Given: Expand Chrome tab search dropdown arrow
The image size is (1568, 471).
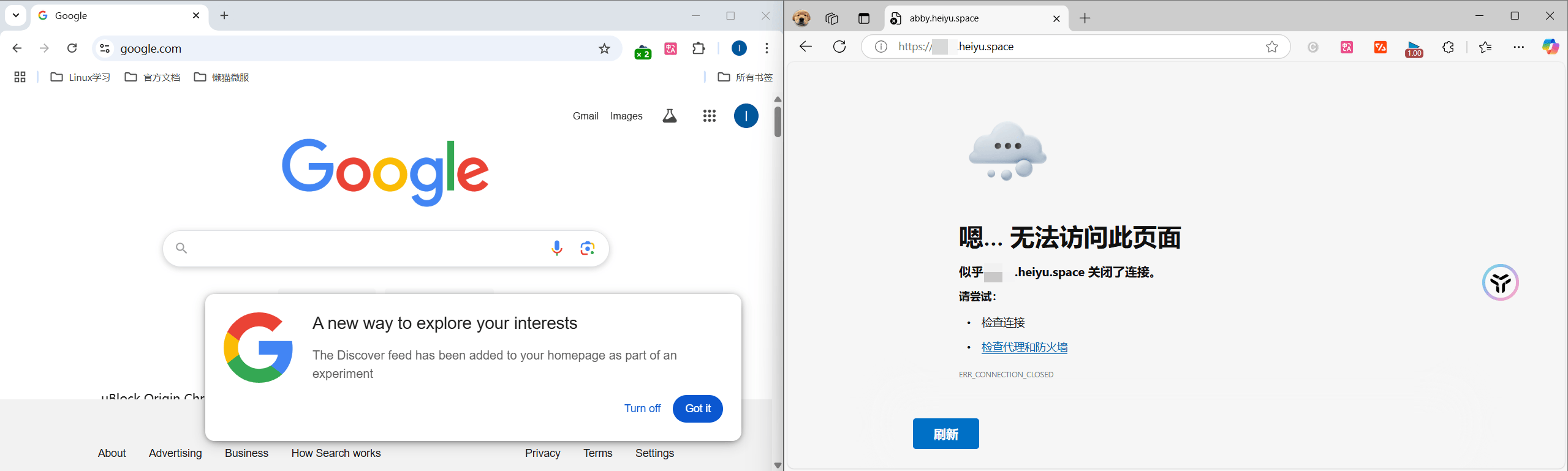Looking at the screenshot, I should click(16, 15).
